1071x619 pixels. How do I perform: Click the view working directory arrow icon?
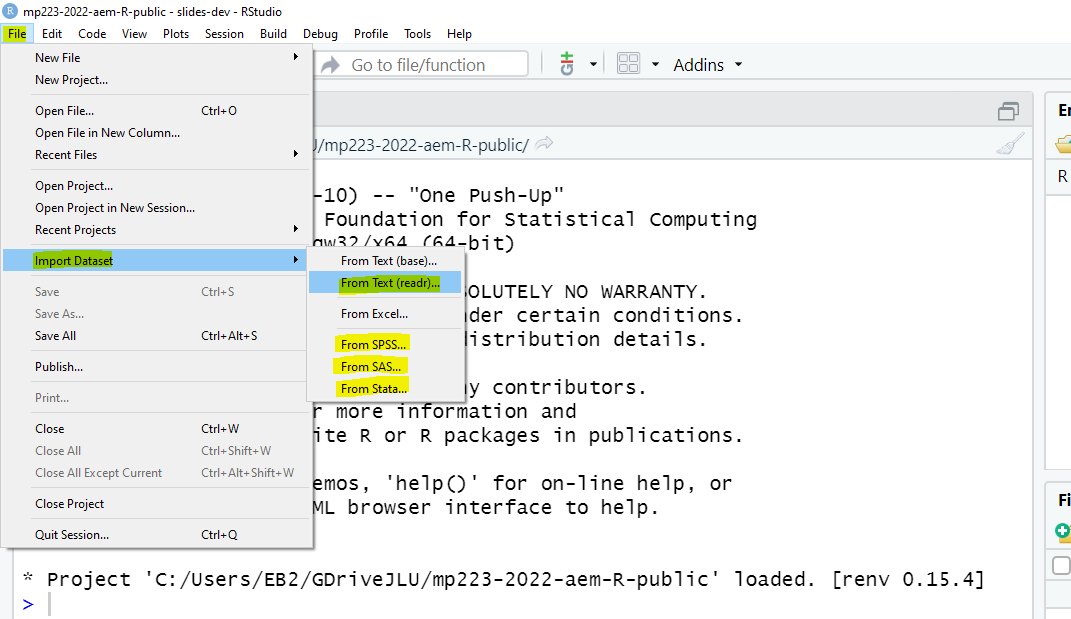[x=544, y=144]
